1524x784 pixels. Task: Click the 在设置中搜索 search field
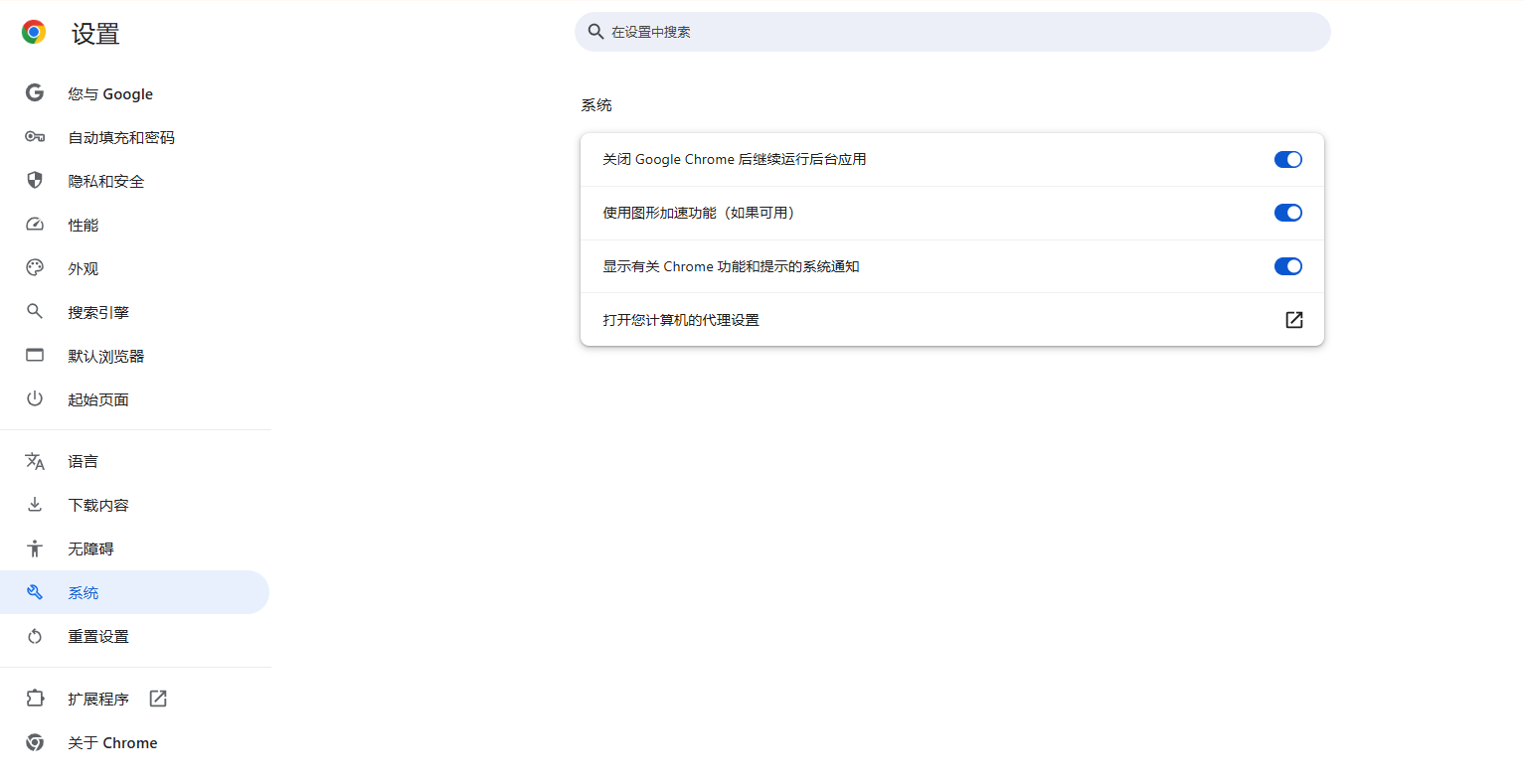pyautogui.click(x=952, y=32)
